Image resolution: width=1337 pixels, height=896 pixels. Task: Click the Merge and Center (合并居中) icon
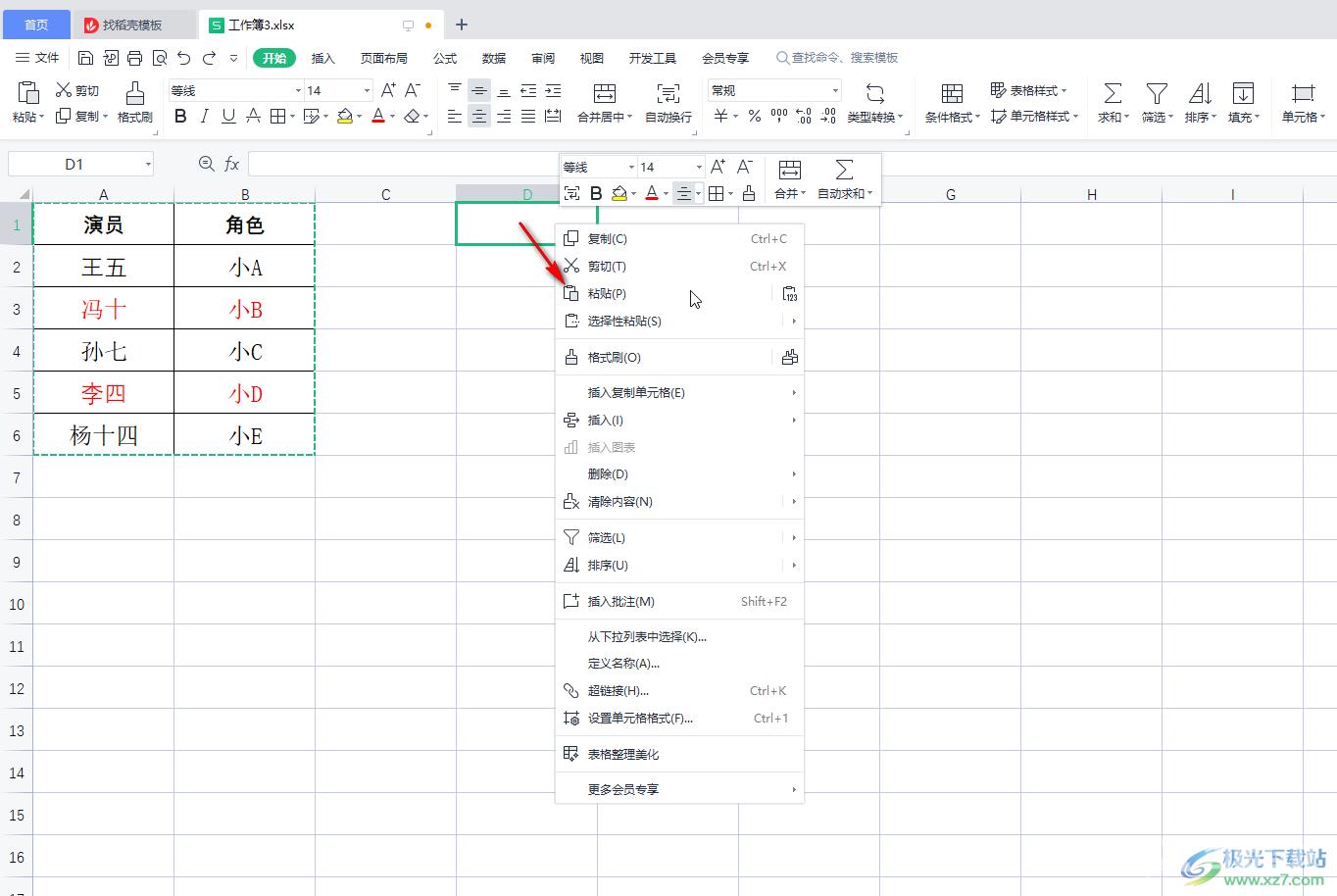(x=605, y=93)
